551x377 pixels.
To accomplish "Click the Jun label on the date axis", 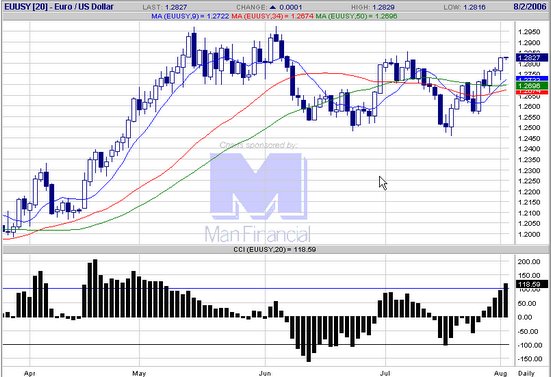I will point(265,373).
